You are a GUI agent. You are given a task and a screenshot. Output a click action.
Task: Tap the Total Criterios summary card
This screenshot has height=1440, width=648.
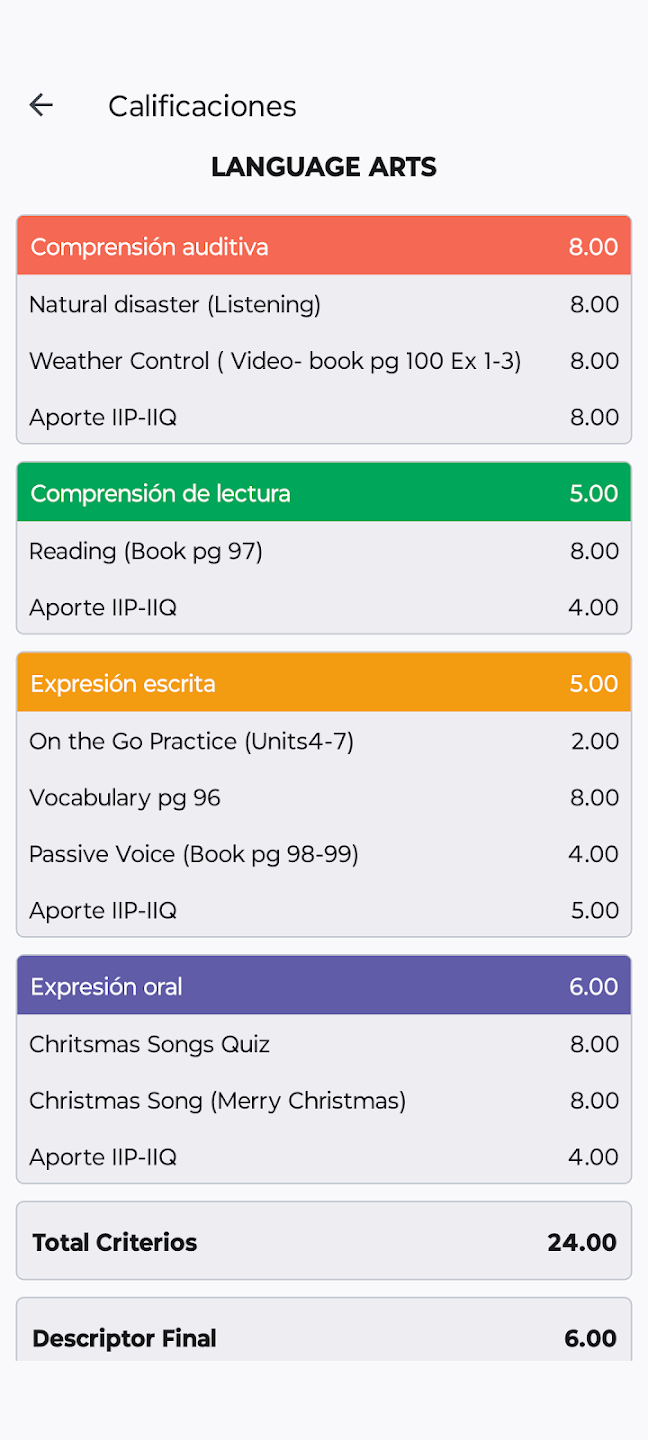pos(324,1241)
